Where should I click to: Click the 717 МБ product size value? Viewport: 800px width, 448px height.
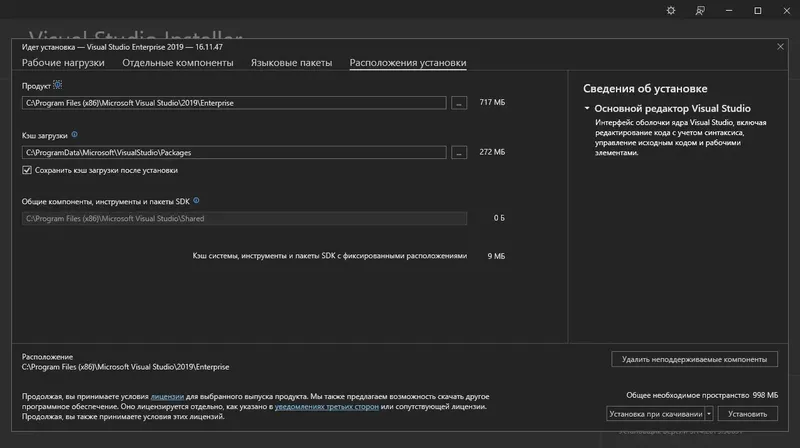point(492,103)
